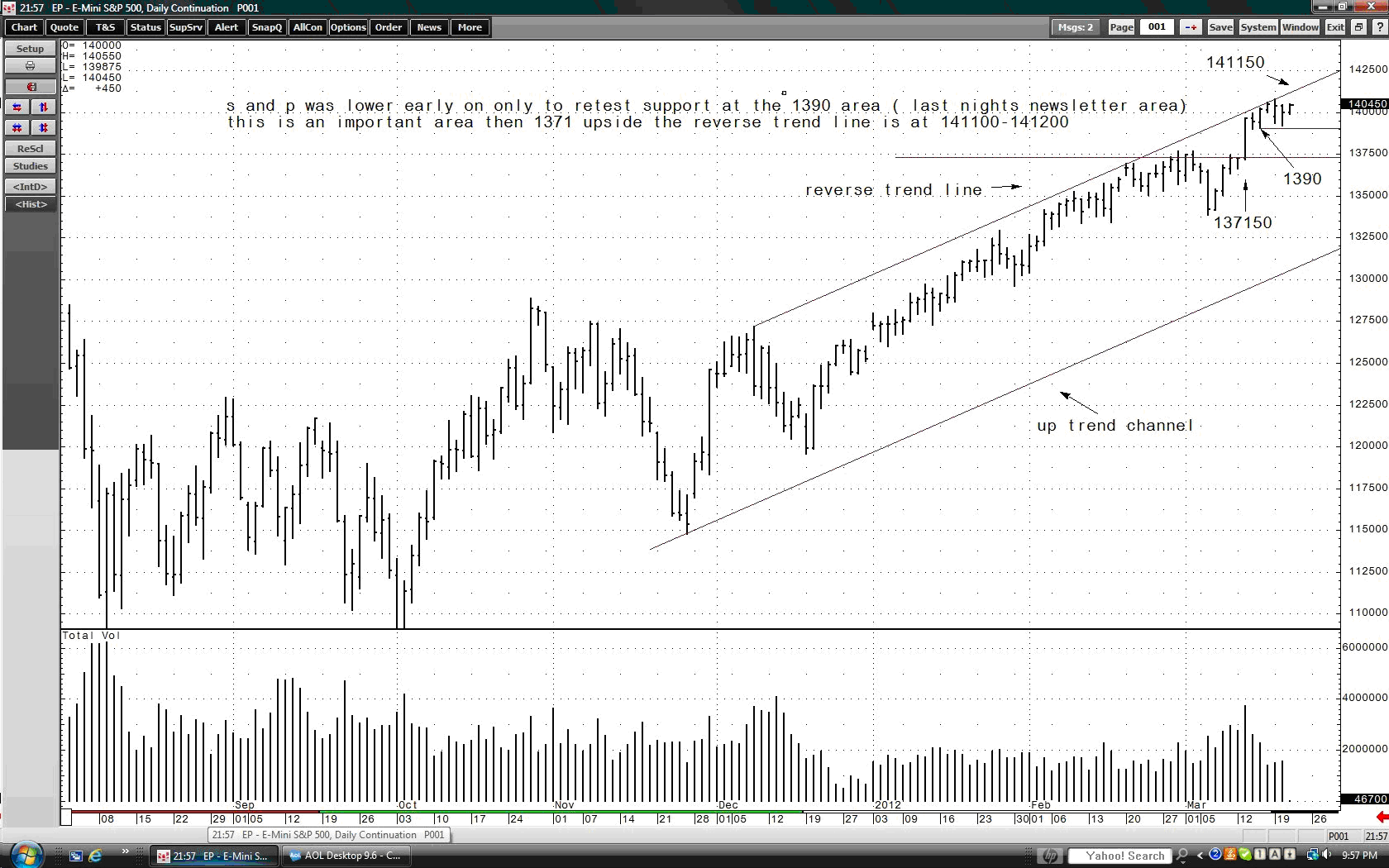The width and height of the screenshot is (1389, 868).
Task: Open the SnapQ menu
Action: pyautogui.click(x=267, y=27)
